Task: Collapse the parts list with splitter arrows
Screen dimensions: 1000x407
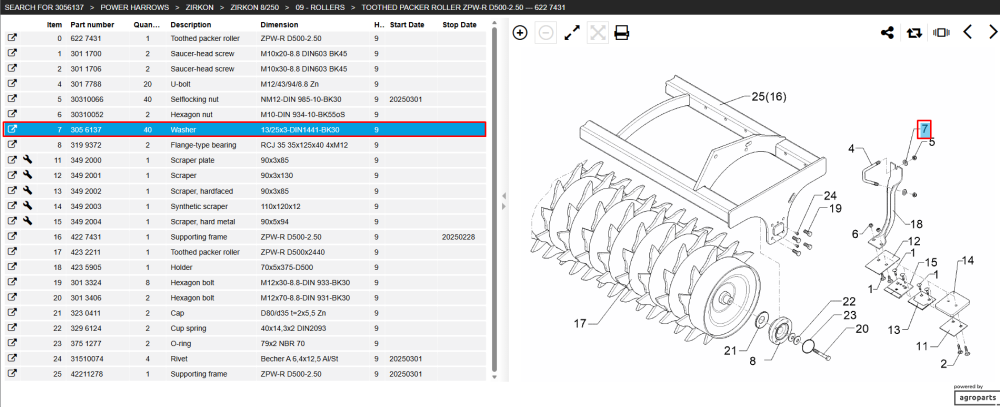Action: [x=503, y=200]
